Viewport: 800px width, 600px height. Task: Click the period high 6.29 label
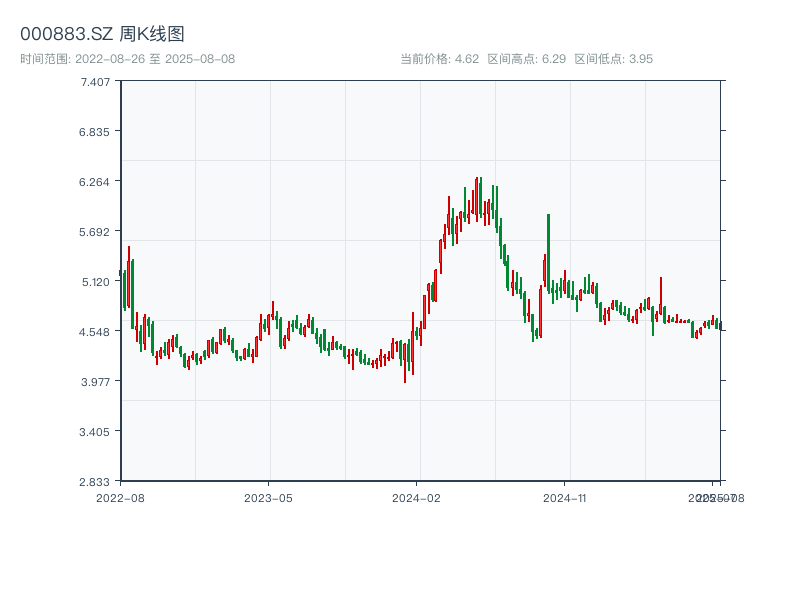pos(526,59)
